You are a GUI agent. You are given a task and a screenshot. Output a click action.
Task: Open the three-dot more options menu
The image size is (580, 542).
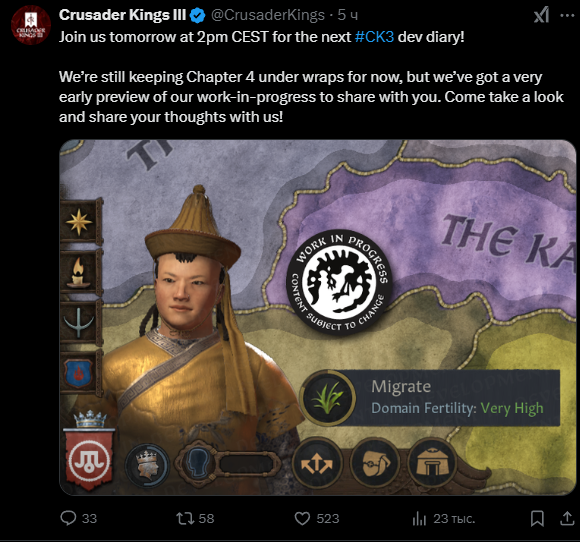point(567,16)
